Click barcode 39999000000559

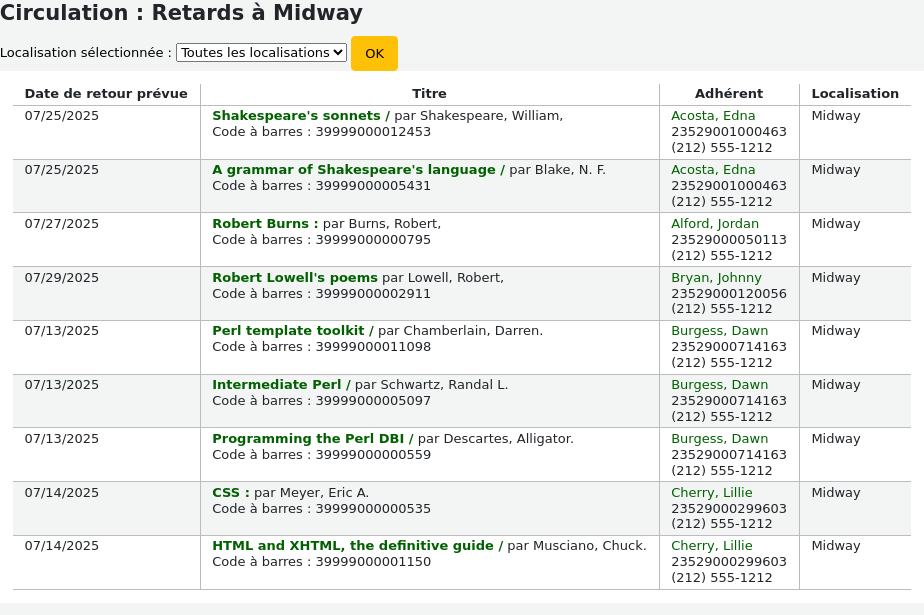373,455
